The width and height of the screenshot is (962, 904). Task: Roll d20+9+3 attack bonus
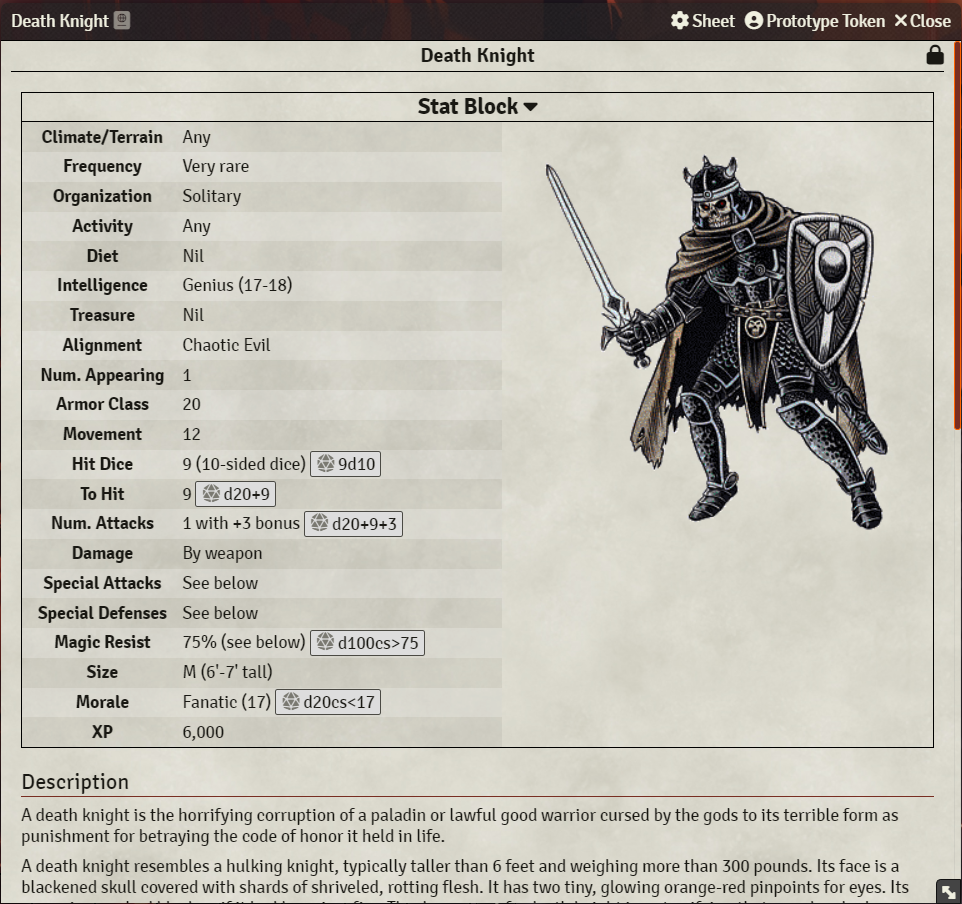click(353, 523)
